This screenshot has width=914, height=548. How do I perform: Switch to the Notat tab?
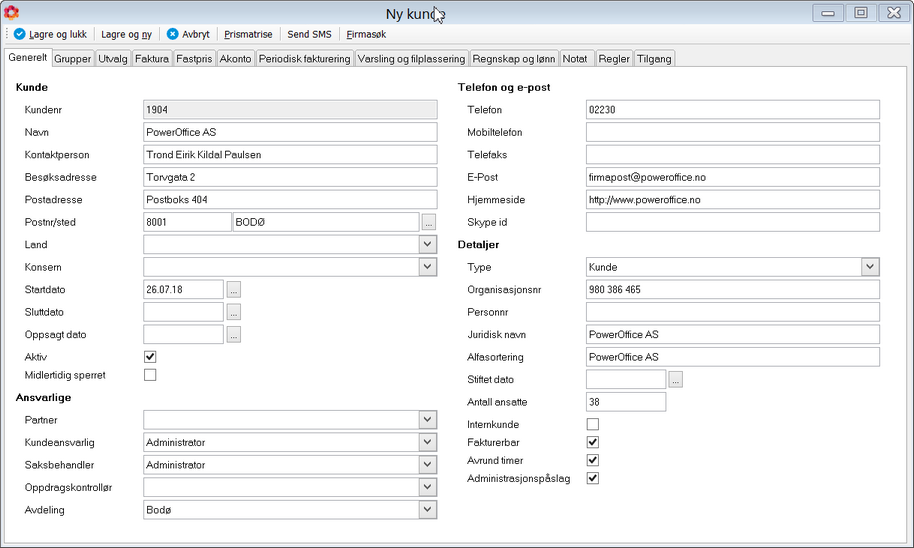[575, 59]
